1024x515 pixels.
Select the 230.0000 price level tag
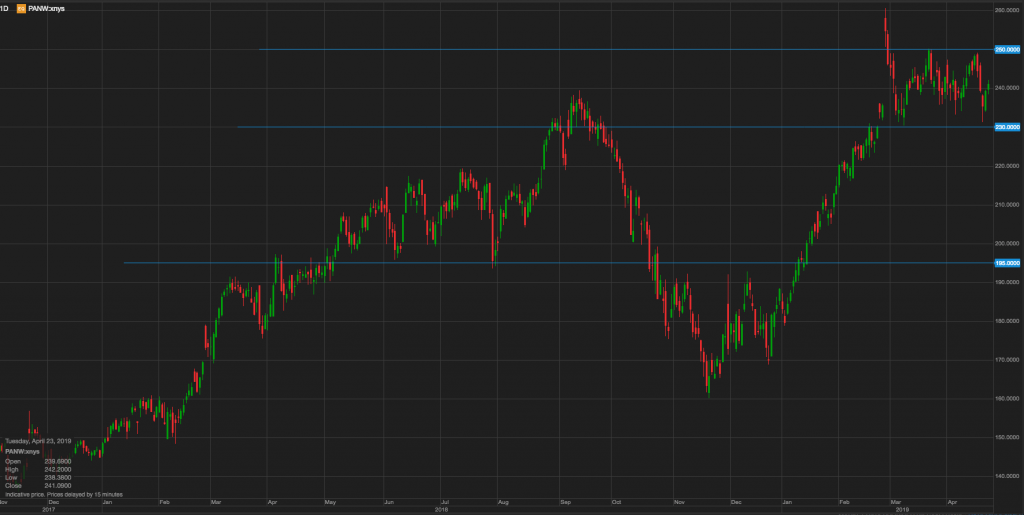pos(1005,127)
